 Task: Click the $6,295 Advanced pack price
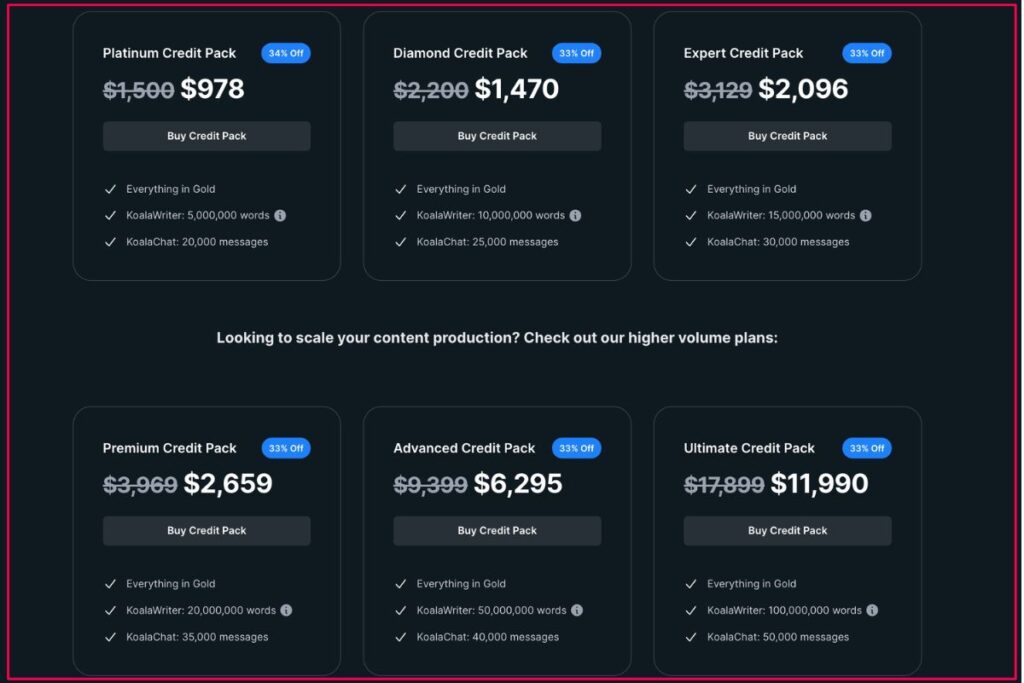click(518, 484)
